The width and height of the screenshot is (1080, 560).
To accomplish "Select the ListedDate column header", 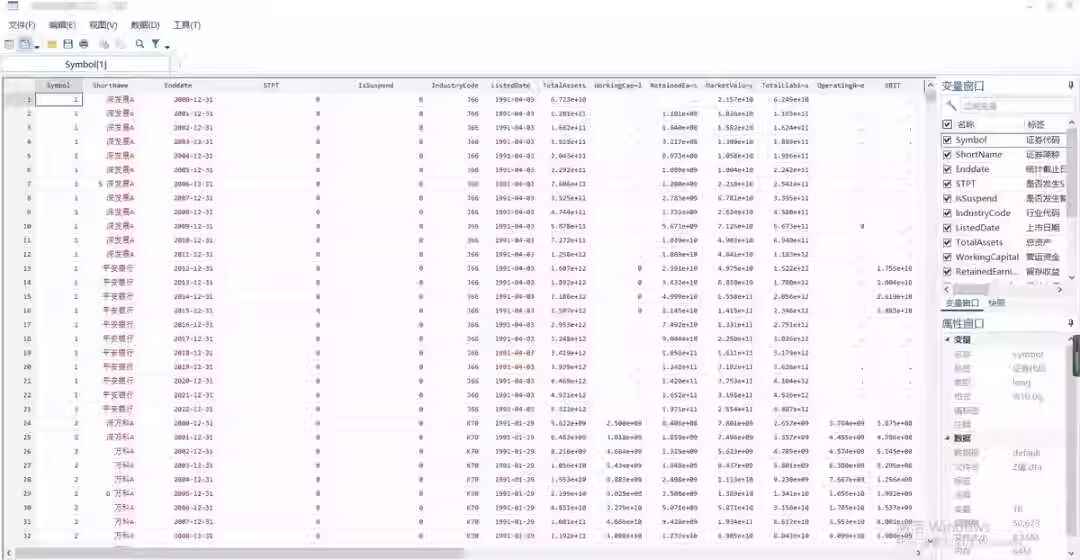I will pyautogui.click(x=510, y=85).
